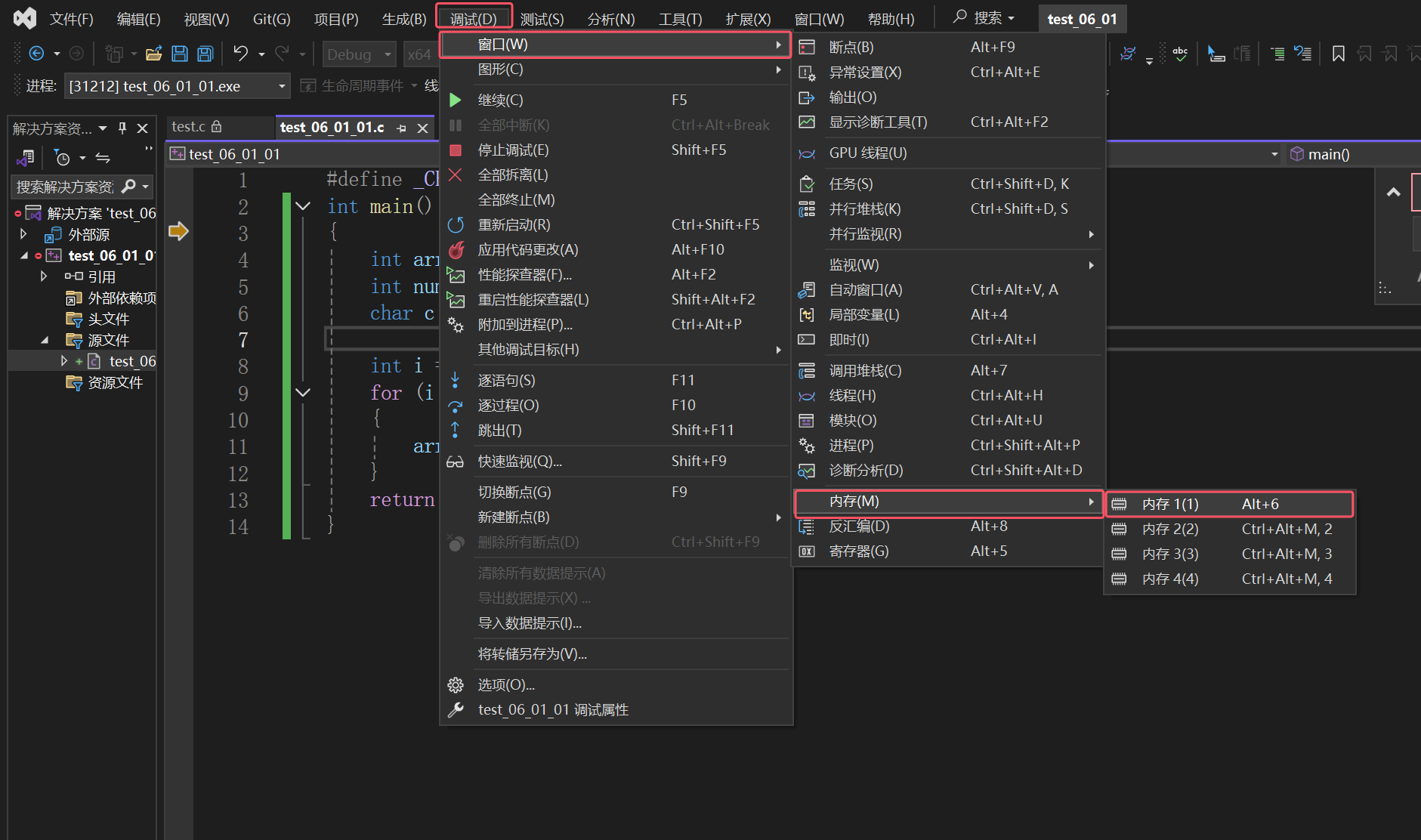1421x840 pixels.
Task: Click the Memory 1 chip icon
Action: click(1119, 504)
